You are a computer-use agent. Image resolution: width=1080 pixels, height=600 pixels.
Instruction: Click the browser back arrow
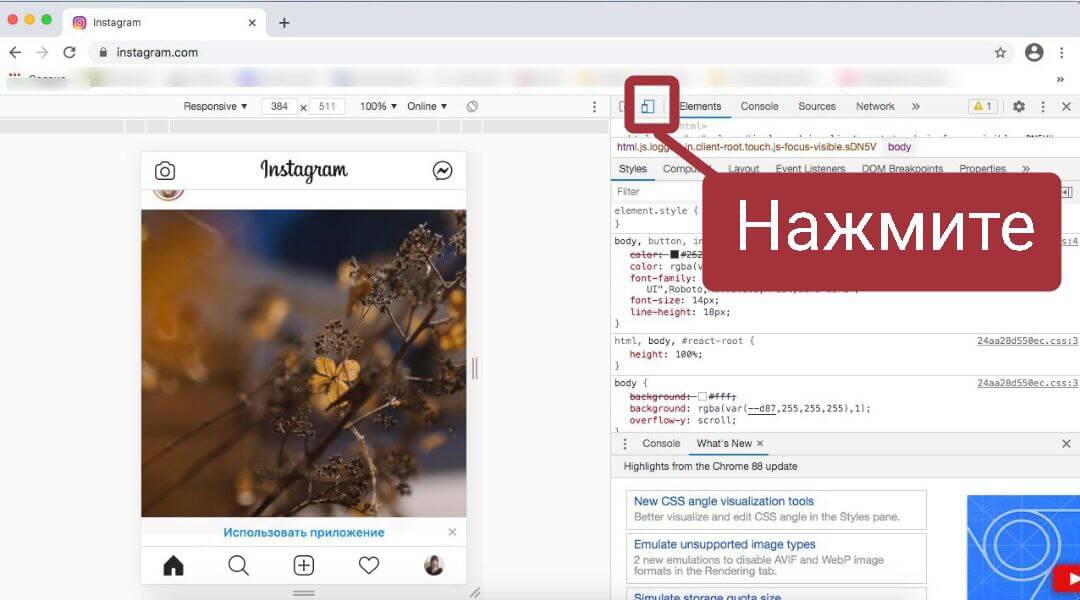15,52
